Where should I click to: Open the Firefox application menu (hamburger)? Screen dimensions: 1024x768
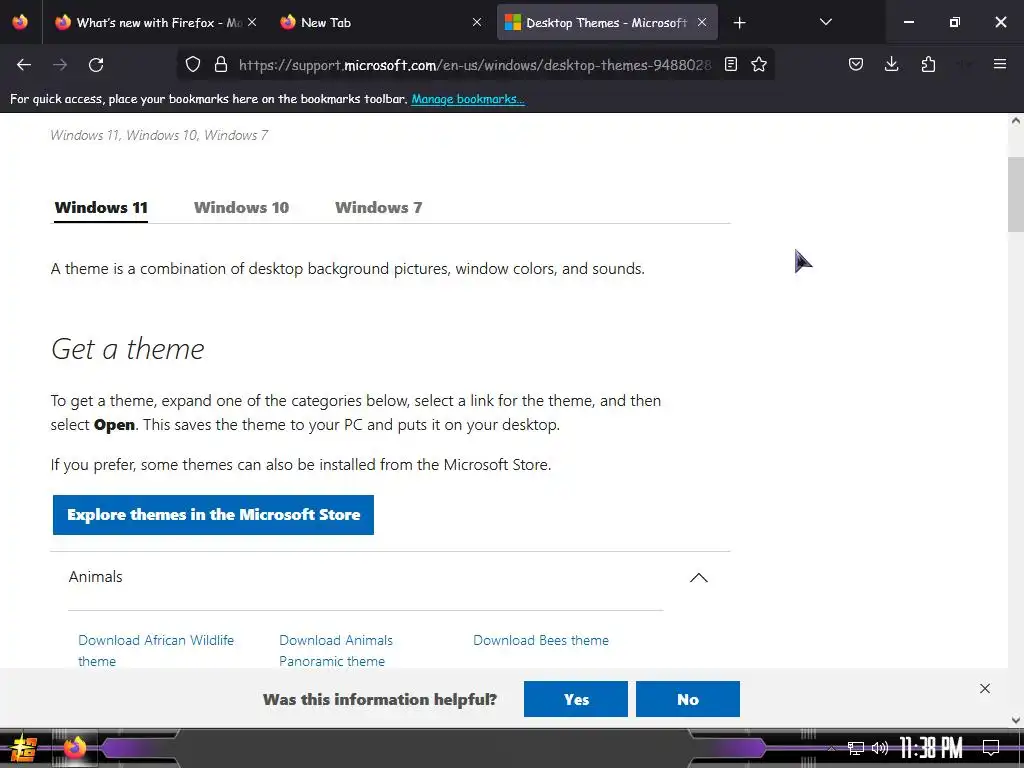tap(999, 64)
